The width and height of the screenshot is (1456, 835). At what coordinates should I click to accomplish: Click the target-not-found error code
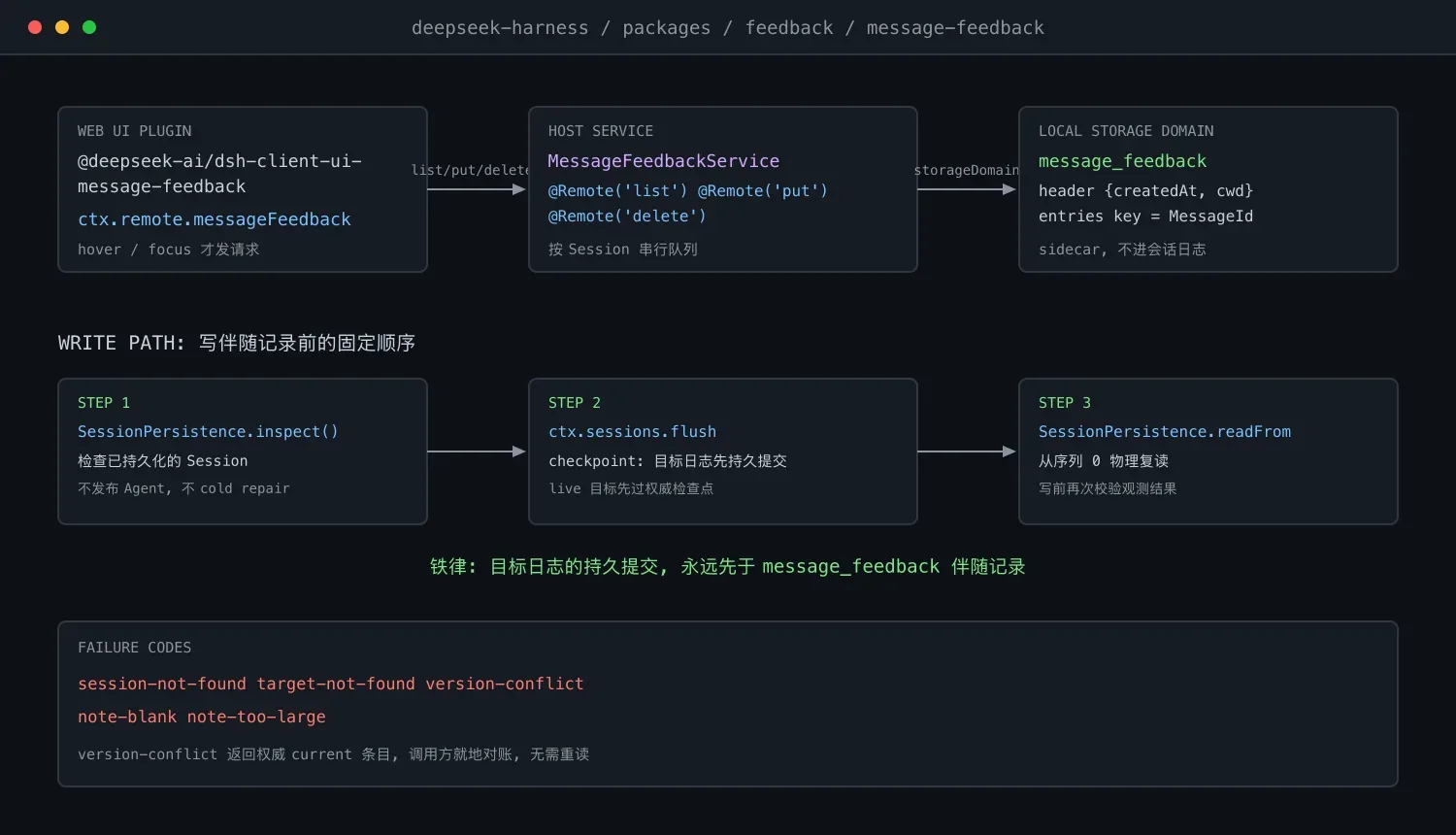[x=336, y=685]
